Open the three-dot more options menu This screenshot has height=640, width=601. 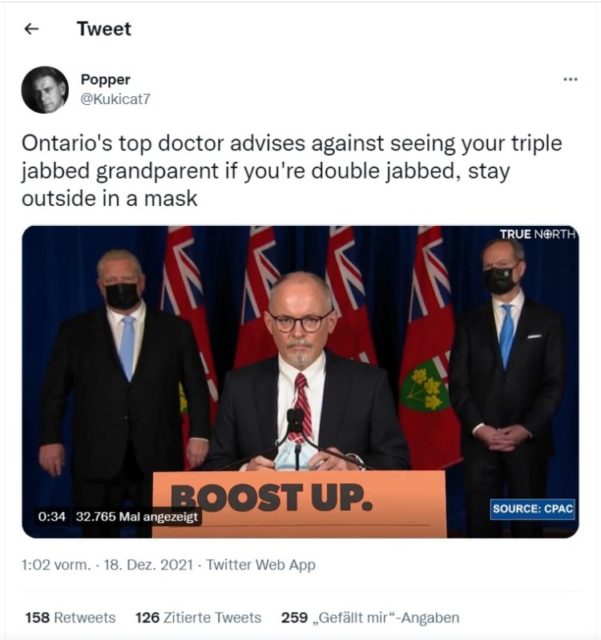point(570,79)
